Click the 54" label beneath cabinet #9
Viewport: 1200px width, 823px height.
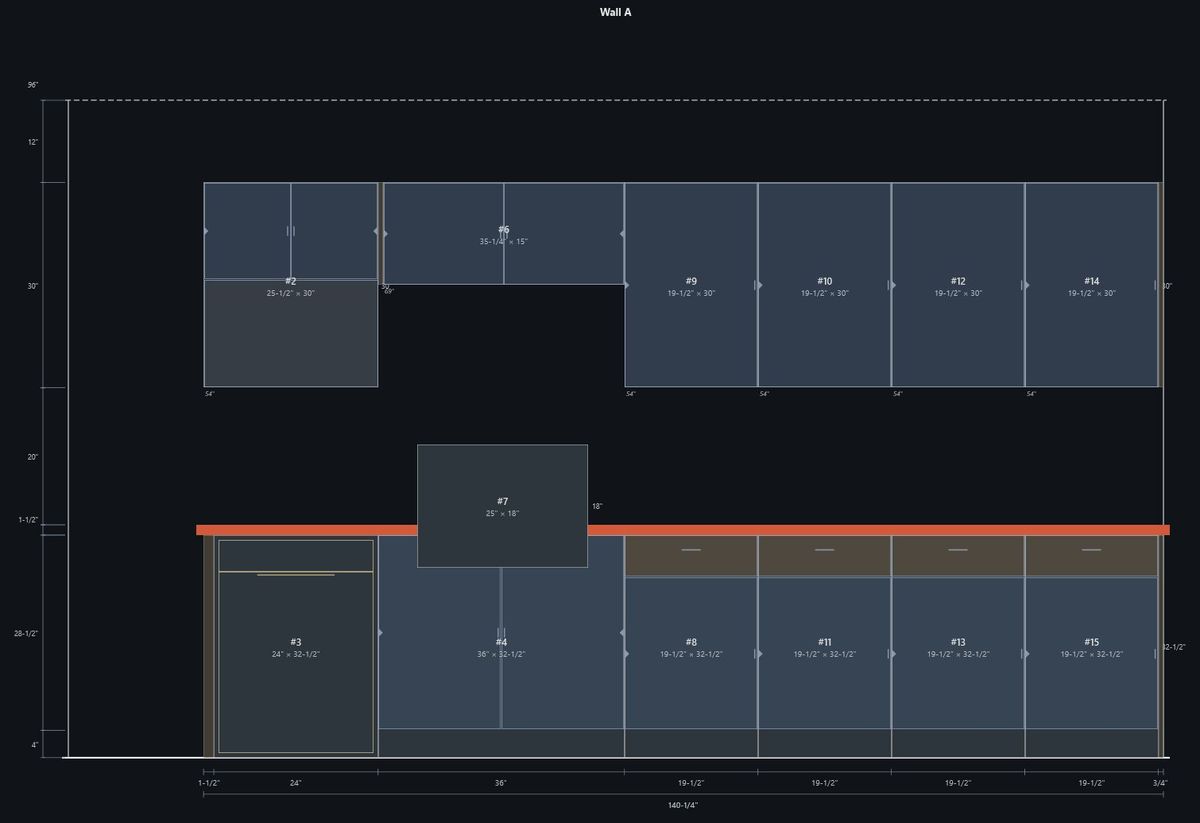[x=631, y=394]
